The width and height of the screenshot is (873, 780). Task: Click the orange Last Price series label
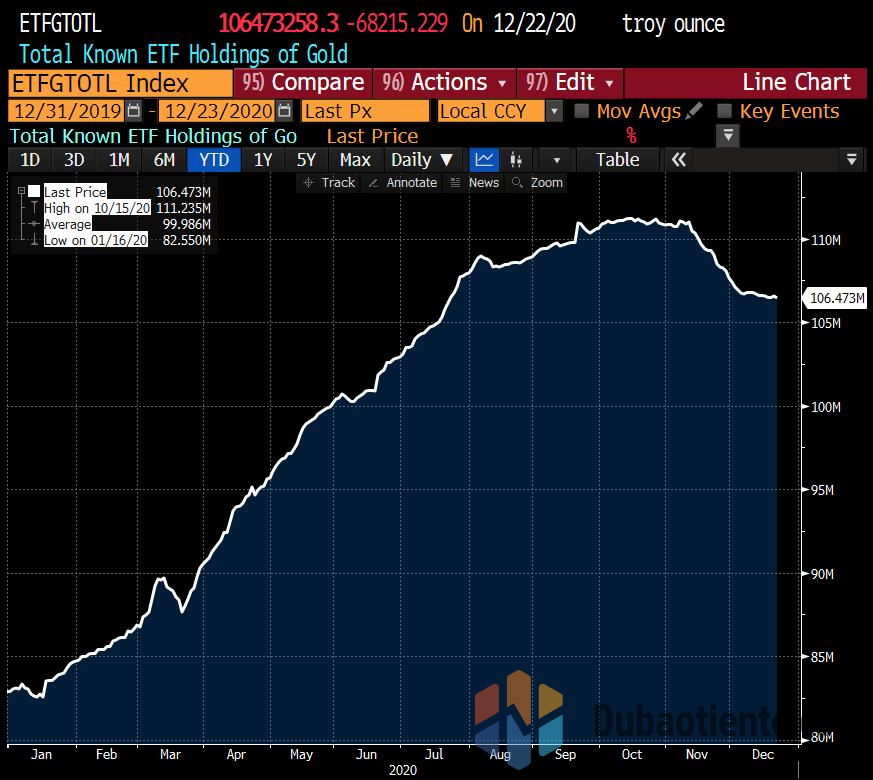372,136
